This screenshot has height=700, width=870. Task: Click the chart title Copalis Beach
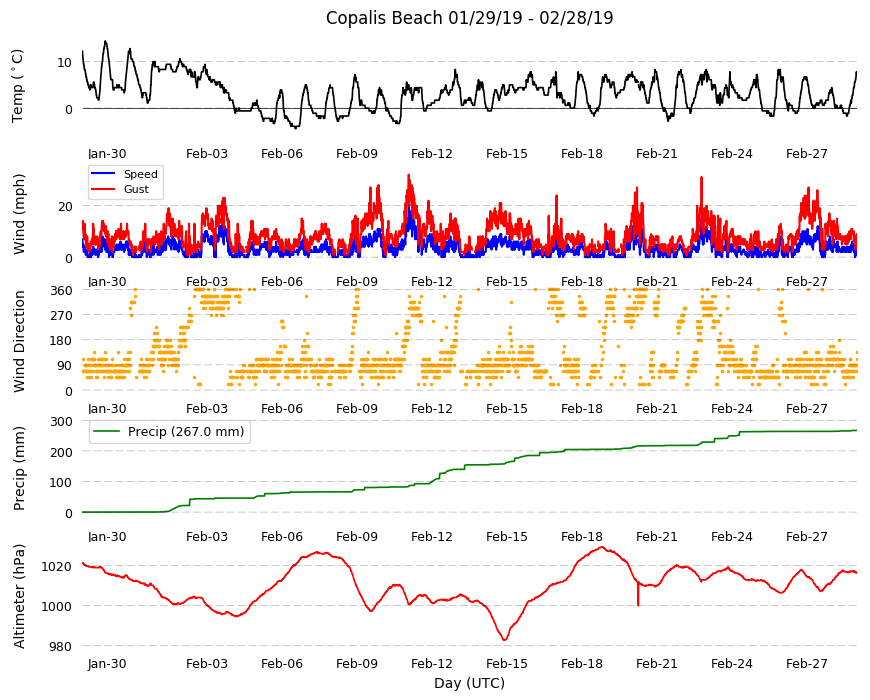[385, 18]
